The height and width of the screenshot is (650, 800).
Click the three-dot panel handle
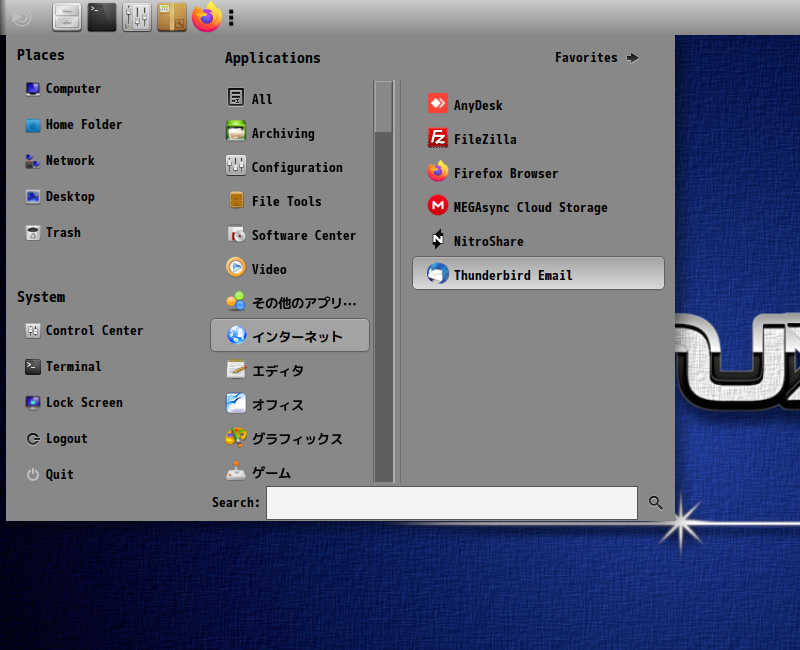[231, 17]
